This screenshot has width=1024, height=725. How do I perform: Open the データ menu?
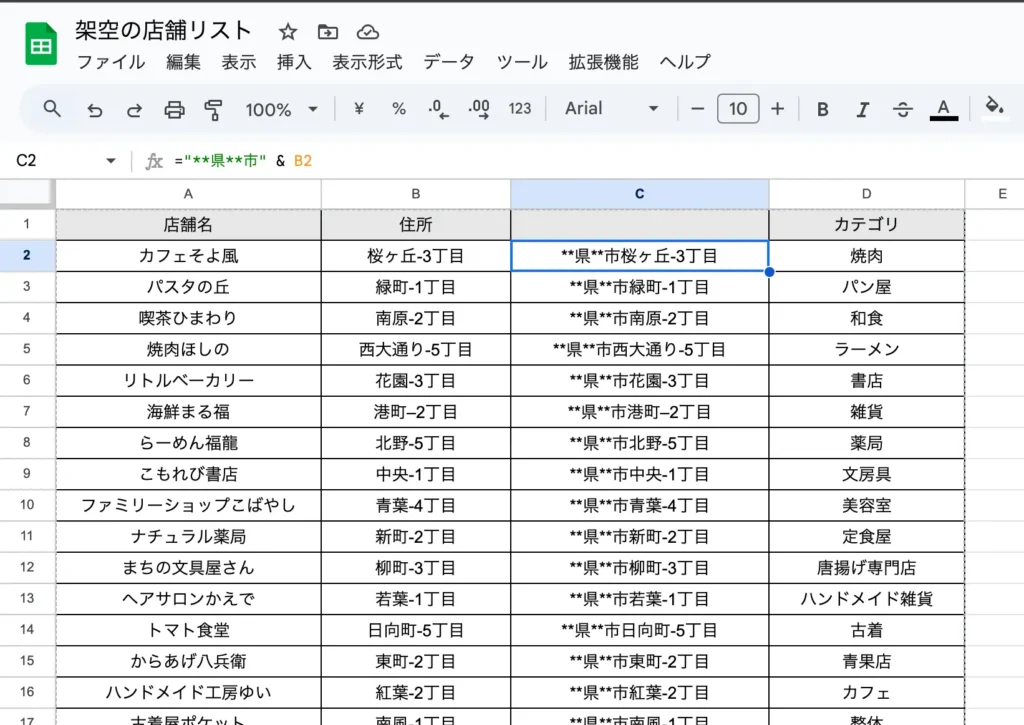click(449, 62)
